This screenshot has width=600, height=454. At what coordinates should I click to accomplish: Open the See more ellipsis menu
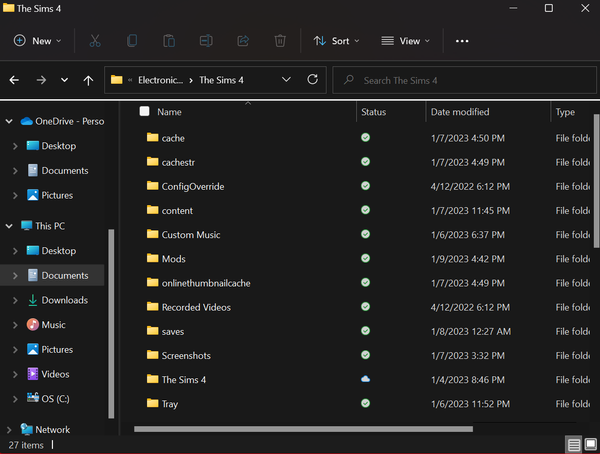point(462,41)
